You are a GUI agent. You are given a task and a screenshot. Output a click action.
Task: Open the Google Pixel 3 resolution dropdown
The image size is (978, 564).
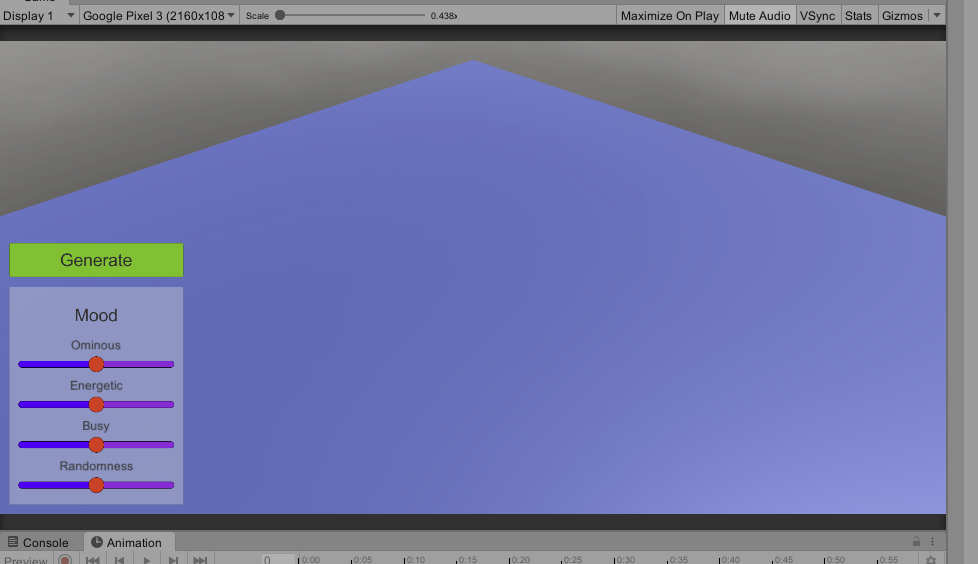point(159,16)
